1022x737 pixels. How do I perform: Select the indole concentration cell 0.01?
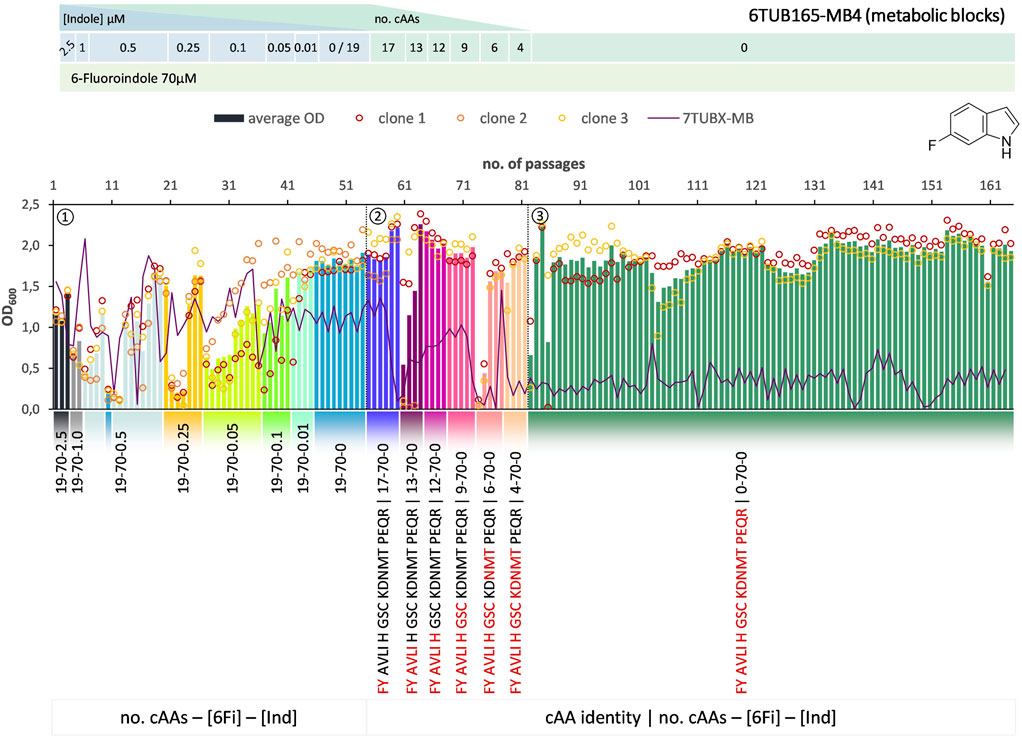(306, 48)
